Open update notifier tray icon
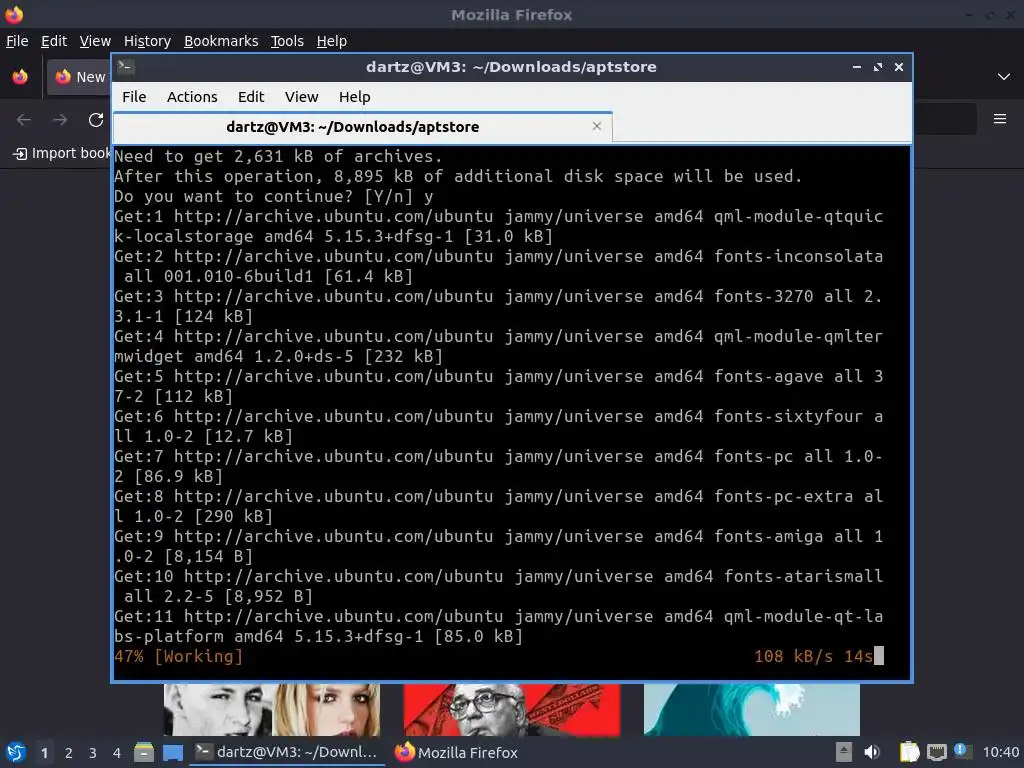Image resolution: width=1024 pixels, height=768 pixels. click(963, 751)
